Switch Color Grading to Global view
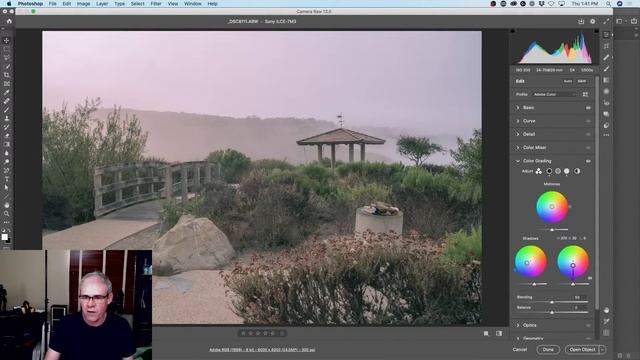The height and width of the screenshot is (360, 640). [577, 171]
